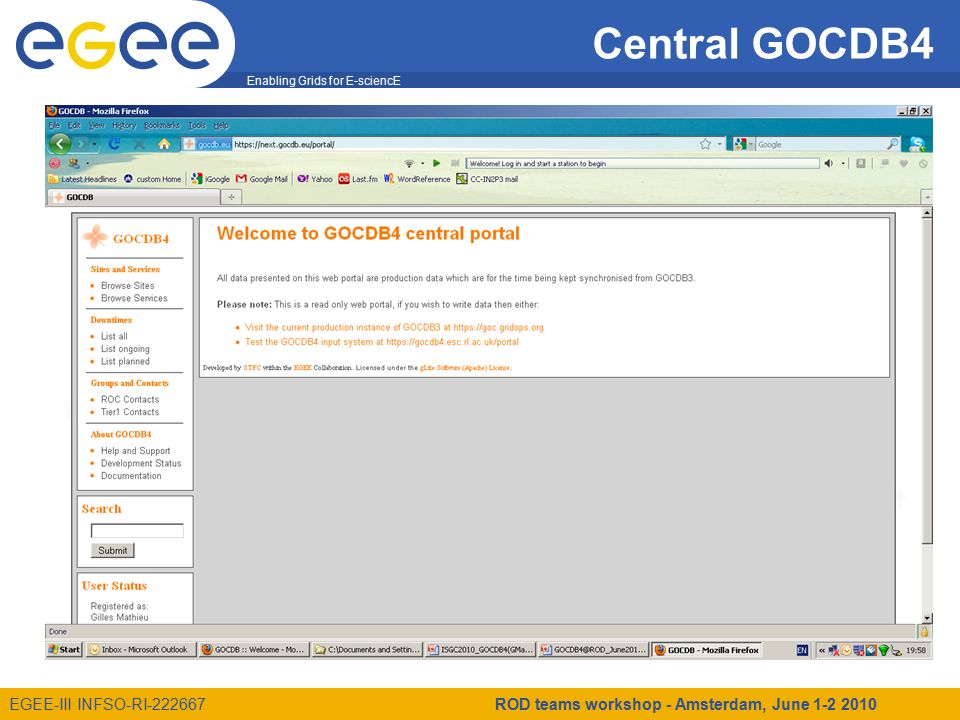Screen dimensions: 960x720
Task: Expand the wifi station dropdown arrow
Action: (x=422, y=163)
